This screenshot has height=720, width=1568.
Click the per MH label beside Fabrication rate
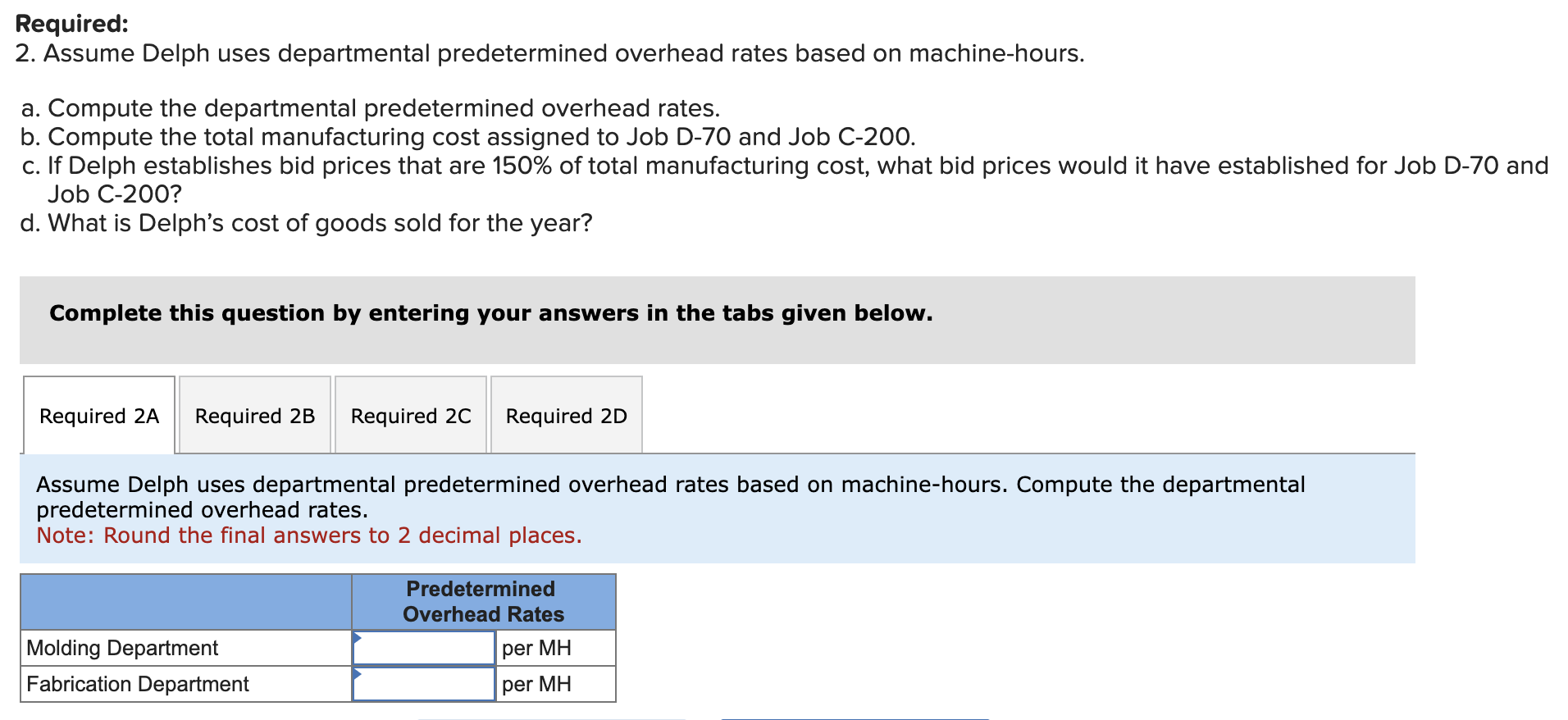[x=536, y=683]
